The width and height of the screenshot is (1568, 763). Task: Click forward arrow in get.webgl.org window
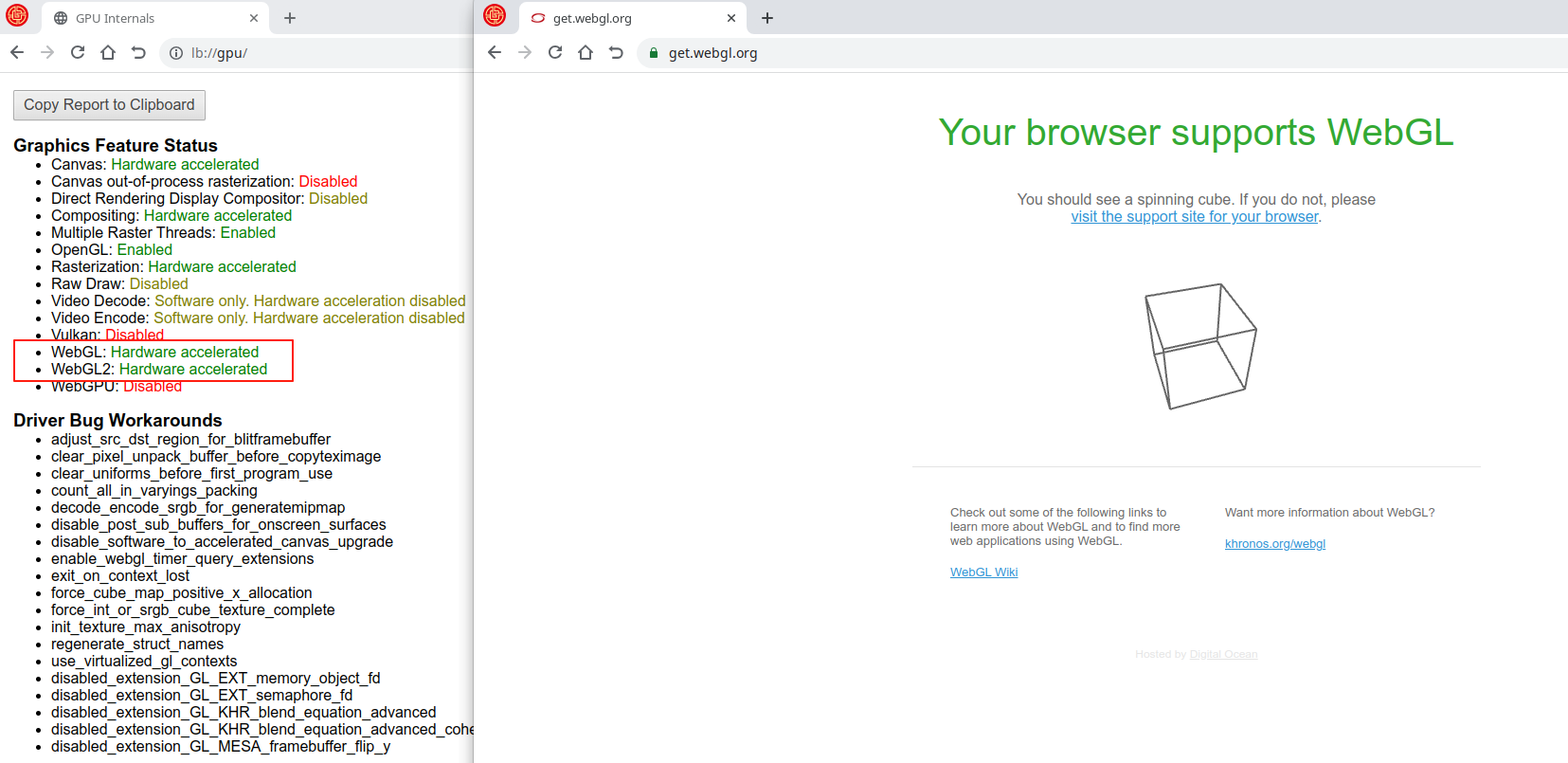pos(525,52)
